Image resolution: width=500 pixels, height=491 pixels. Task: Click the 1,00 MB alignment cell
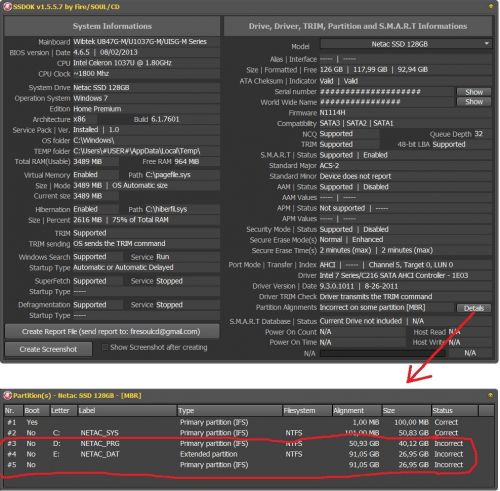(366, 422)
